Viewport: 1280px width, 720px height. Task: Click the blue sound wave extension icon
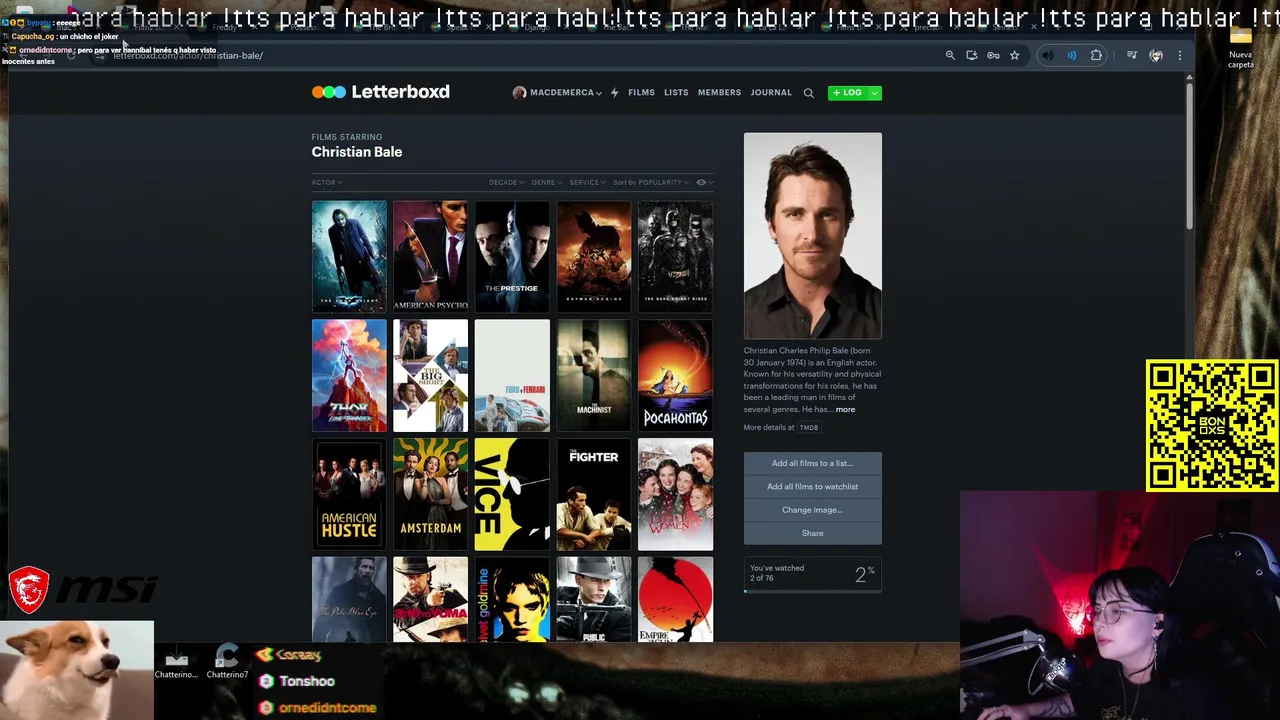pyautogui.click(x=1071, y=56)
